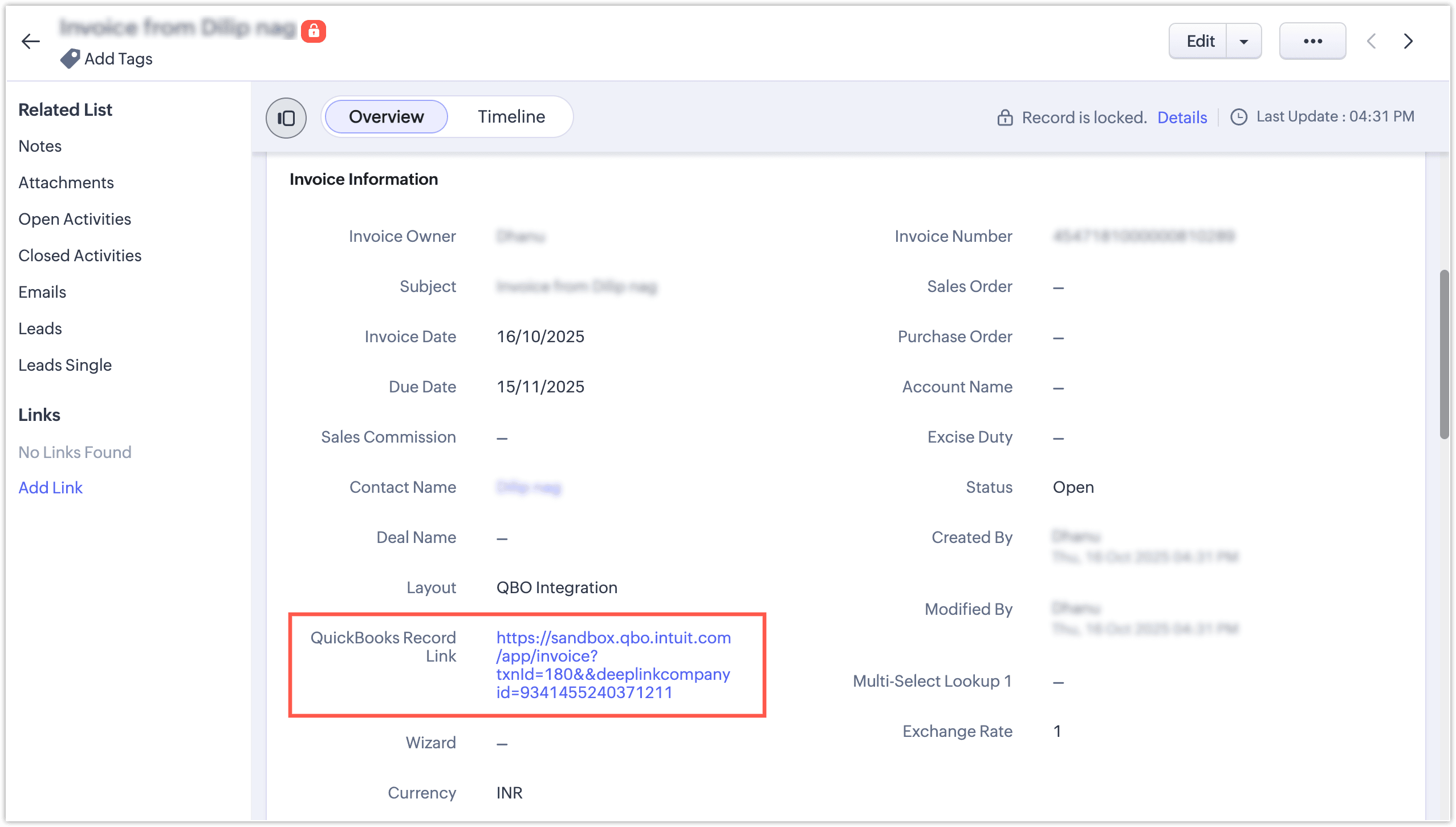Click the clock icon by Last Update
The height and width of the screenshot is (827, 1456).
(x=1239, y=117)
